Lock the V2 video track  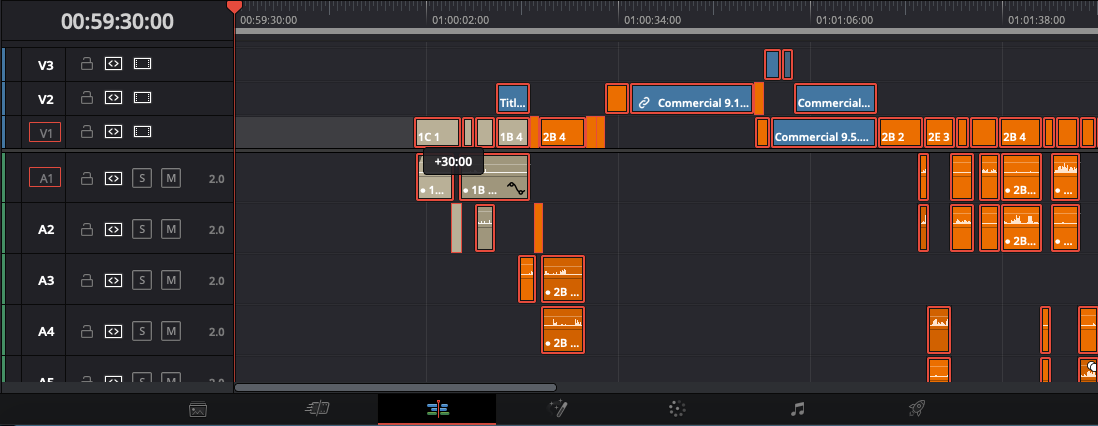(x=87, y=97)
